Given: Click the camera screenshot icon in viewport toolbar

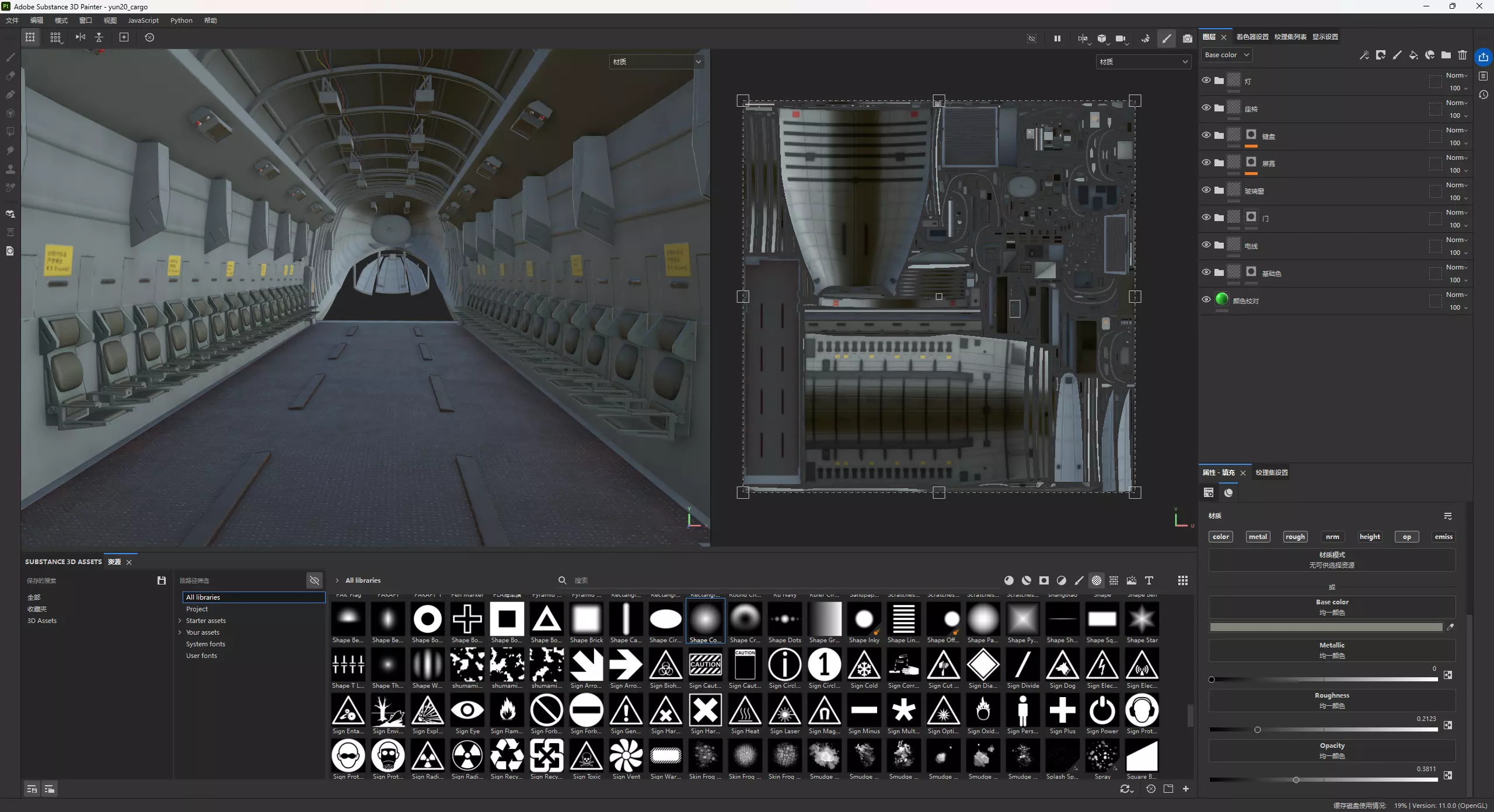Looking at the screenshot, I should point(1187,38).
